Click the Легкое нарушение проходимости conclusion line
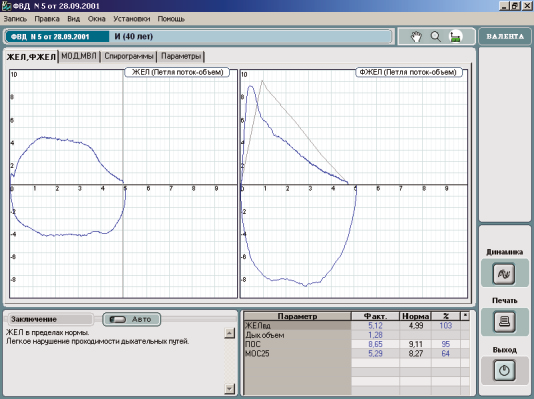The image size is (534, 399). (x=97, y=341)
